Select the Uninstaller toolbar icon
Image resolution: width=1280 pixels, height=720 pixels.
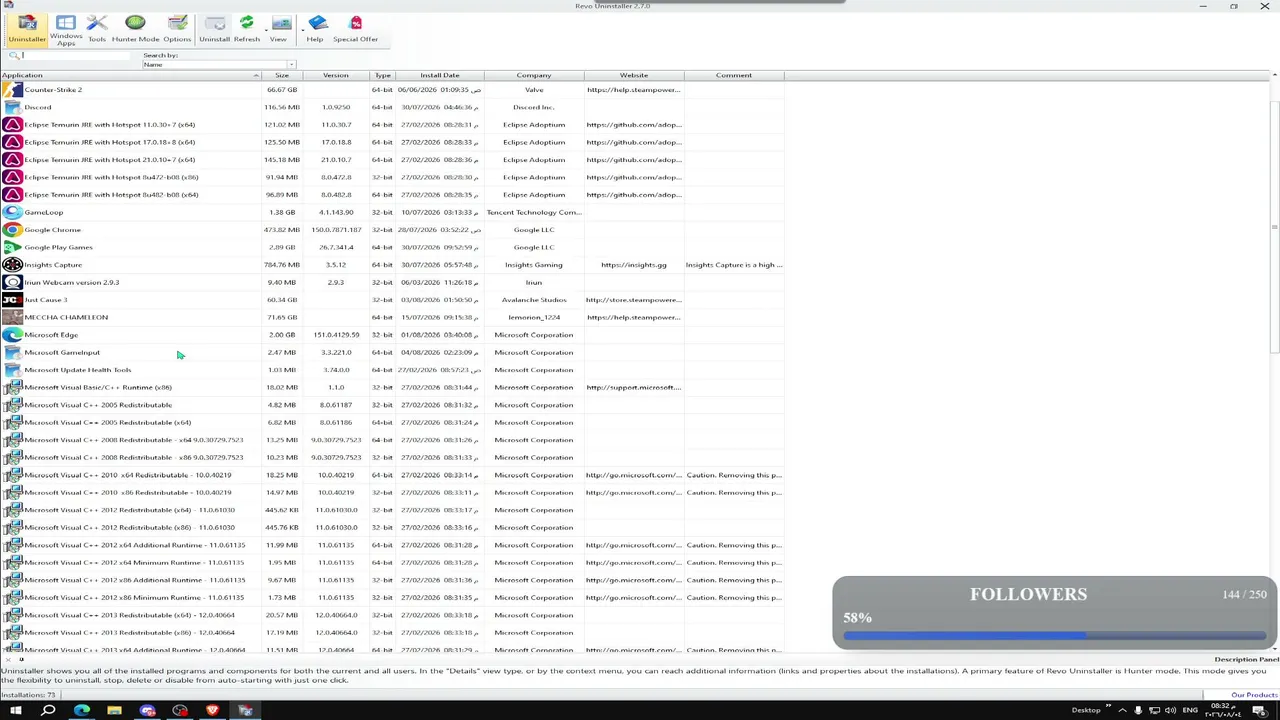27,28
